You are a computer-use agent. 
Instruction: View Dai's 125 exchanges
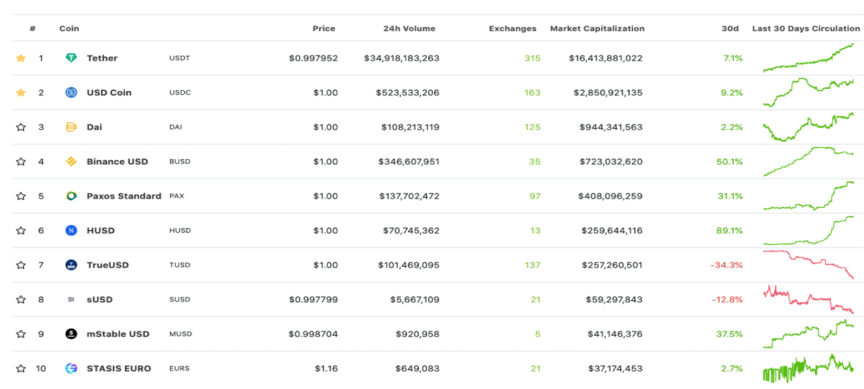(x=533, y=127)
